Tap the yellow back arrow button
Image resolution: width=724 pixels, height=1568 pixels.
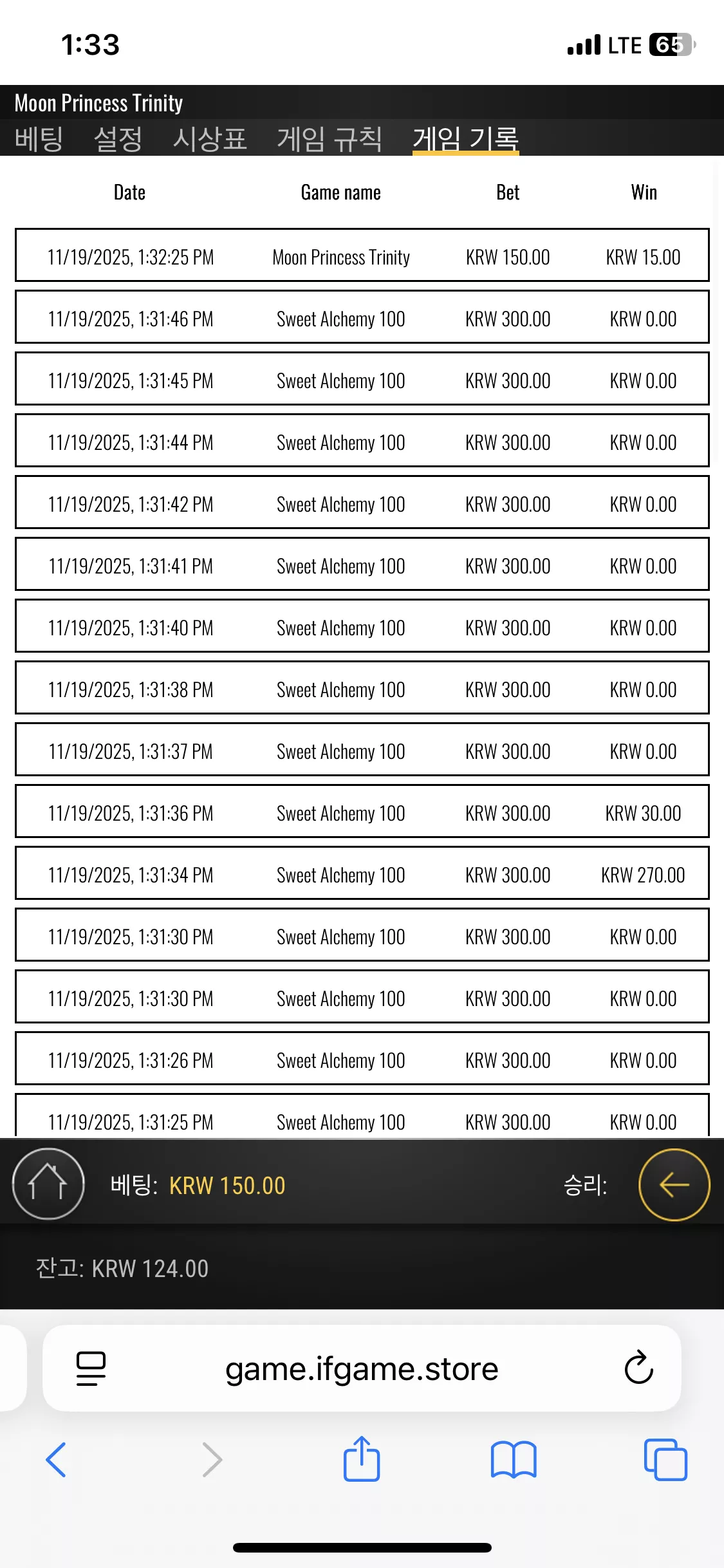coord(674,1184)
